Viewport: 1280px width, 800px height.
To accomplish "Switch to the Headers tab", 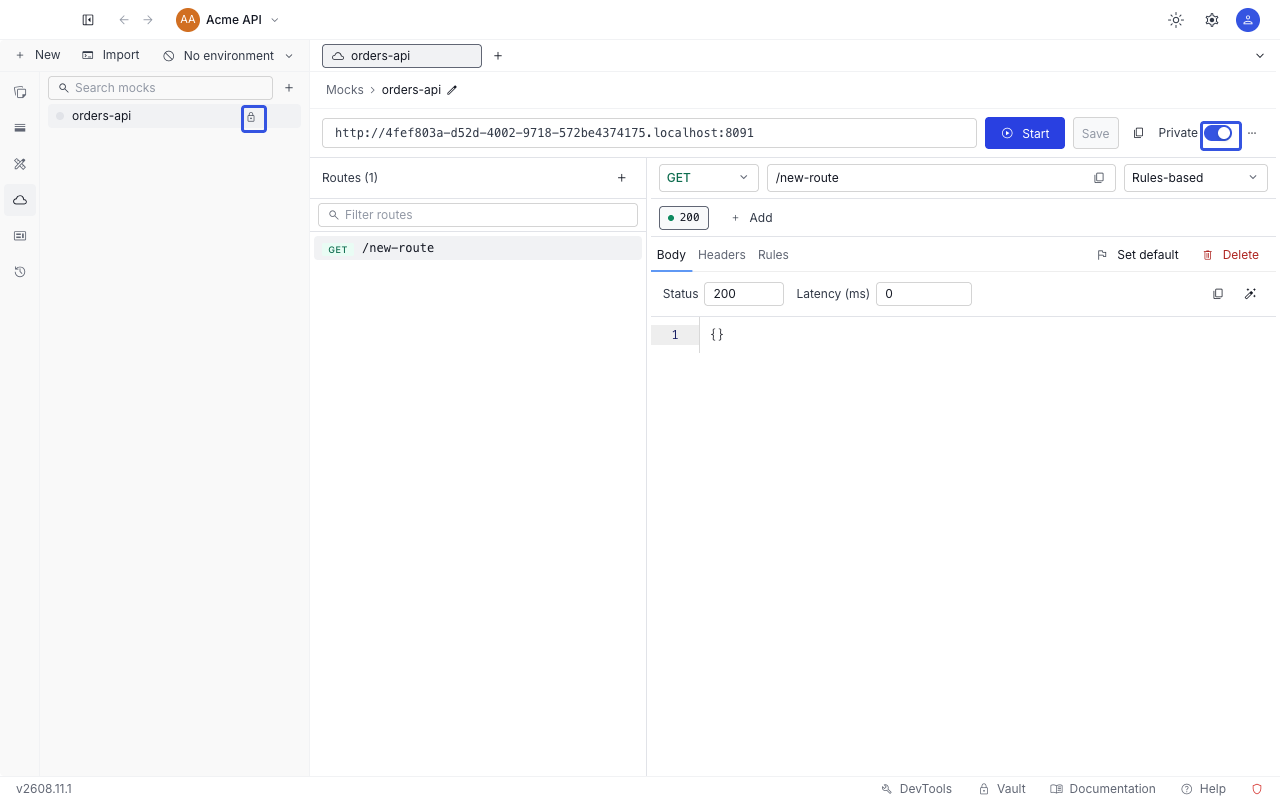I will 722,255.
